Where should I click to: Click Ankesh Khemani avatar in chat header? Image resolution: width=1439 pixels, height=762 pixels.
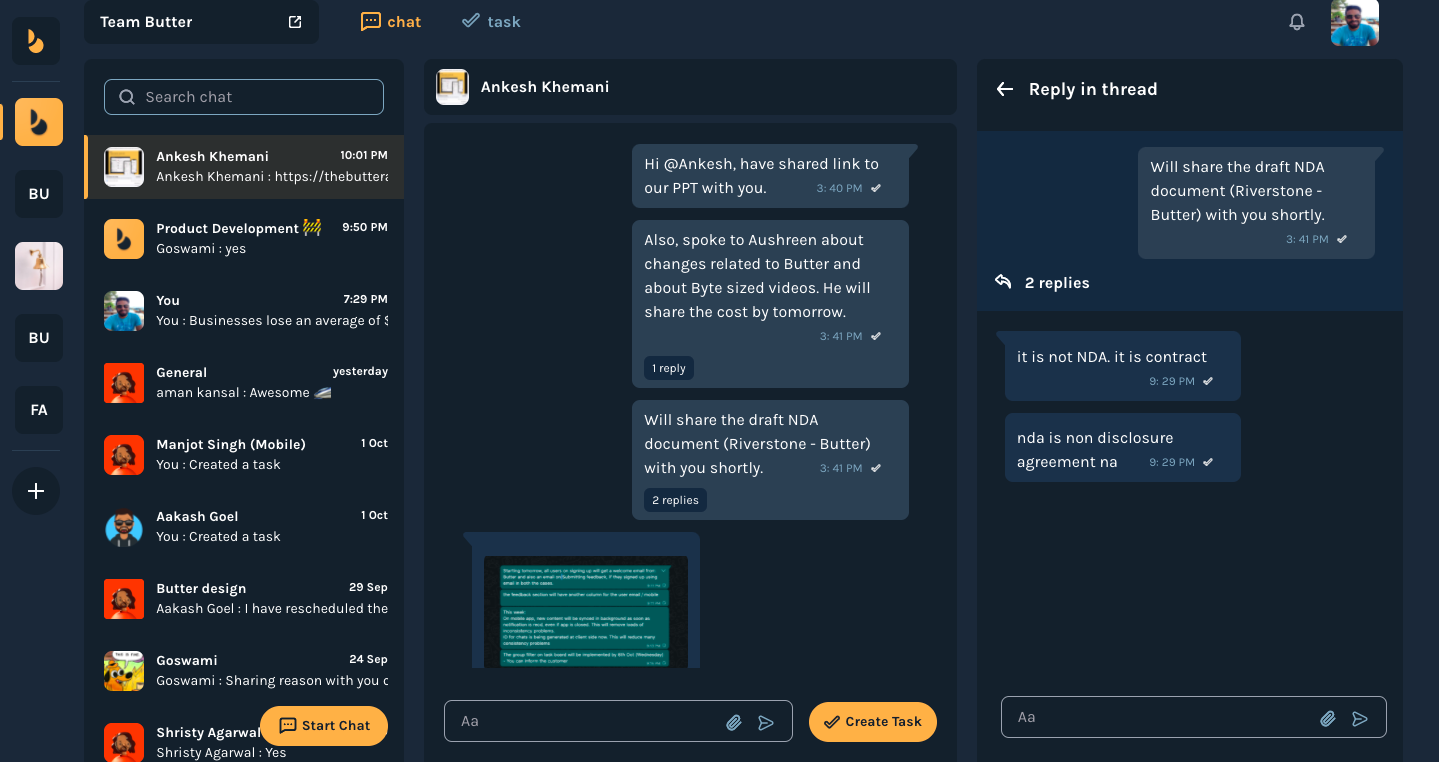453,87
